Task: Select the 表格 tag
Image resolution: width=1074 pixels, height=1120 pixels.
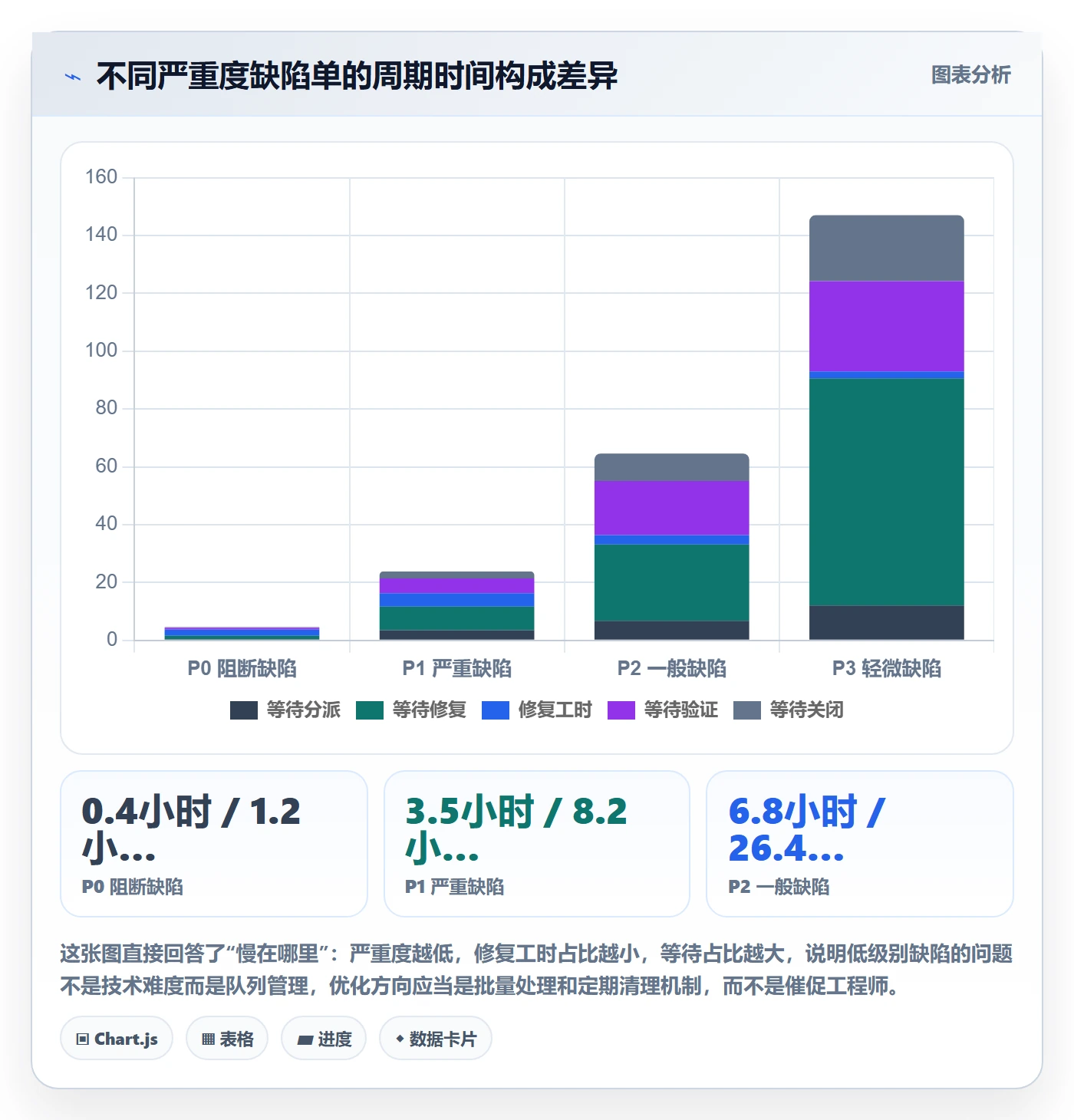Action: (x=227, y=1039)
